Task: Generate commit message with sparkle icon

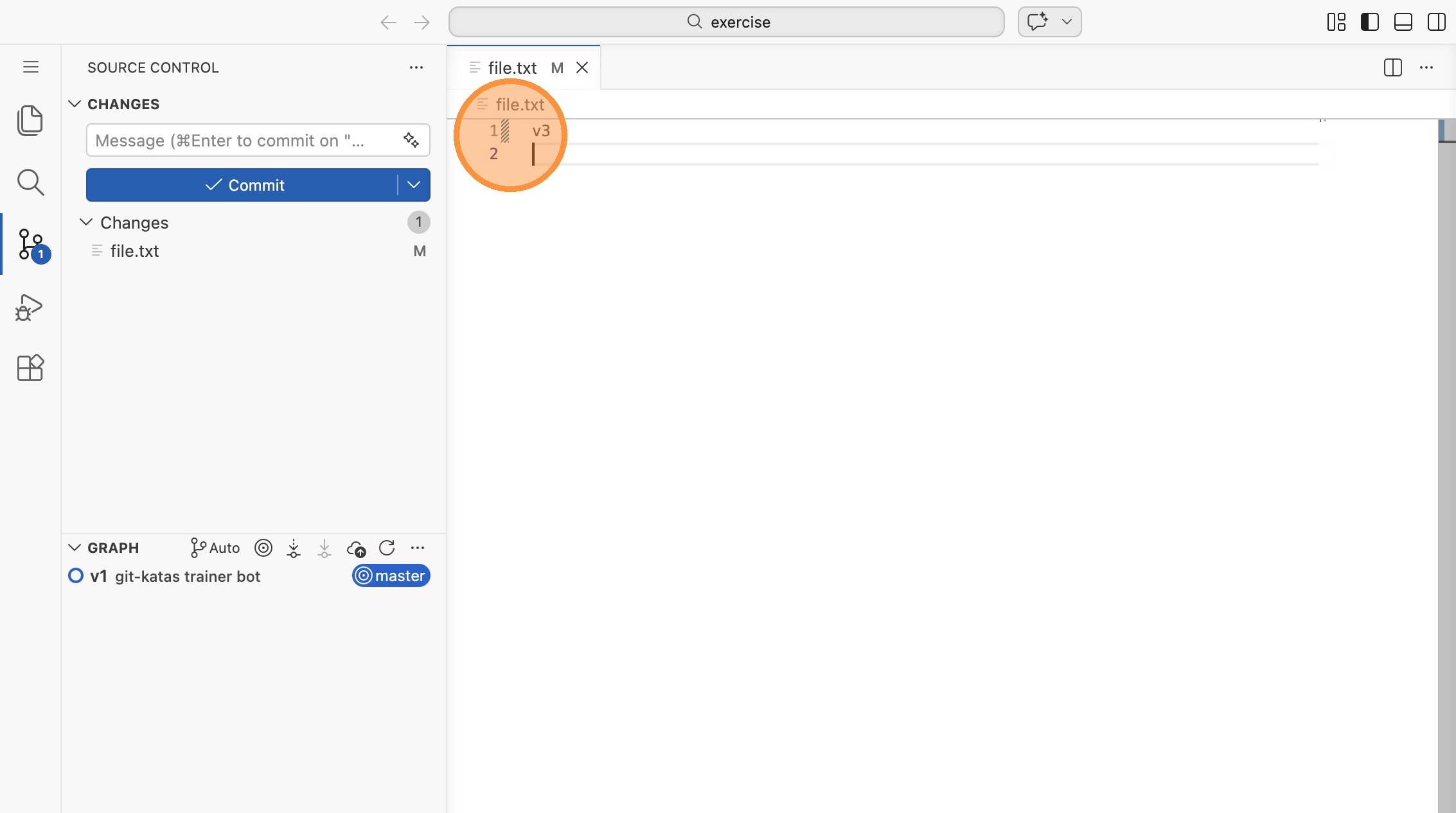Action: click(x=411, y=140)
